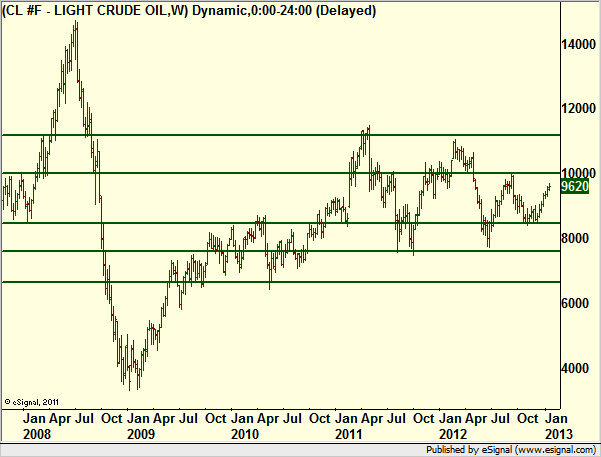Click the '© eSignal, 2011' copyright text
This screenshot has width=601, height=457.
pos(31,402)
